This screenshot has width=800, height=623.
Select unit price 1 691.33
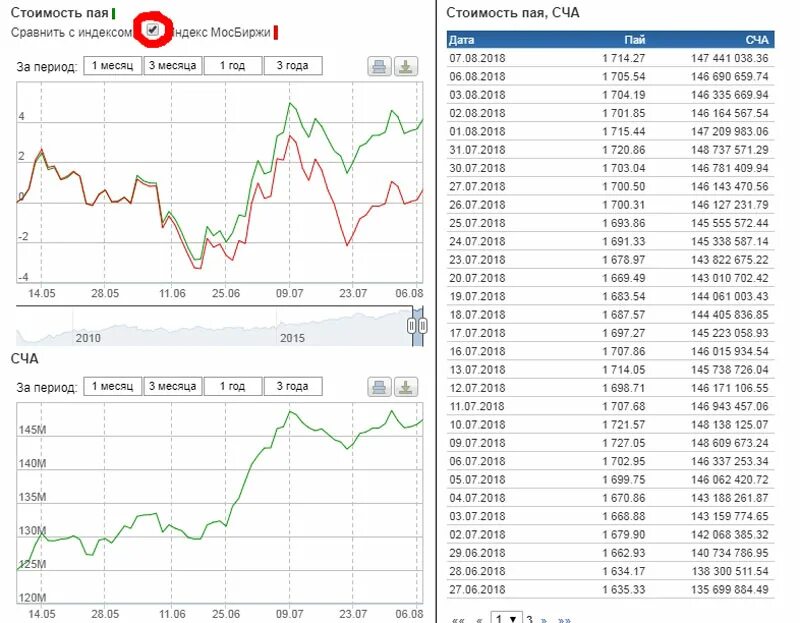pyautogui.click(x=623, y=241)
